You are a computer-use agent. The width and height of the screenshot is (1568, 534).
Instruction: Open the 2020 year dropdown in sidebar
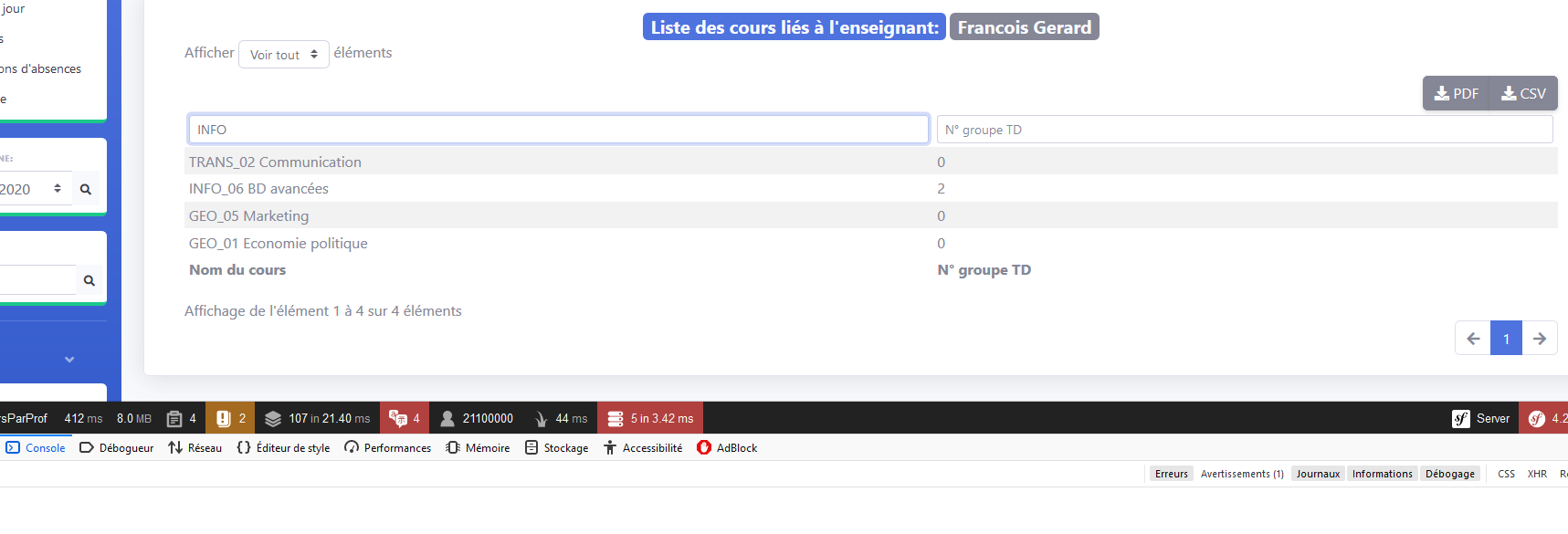(34, 189)
